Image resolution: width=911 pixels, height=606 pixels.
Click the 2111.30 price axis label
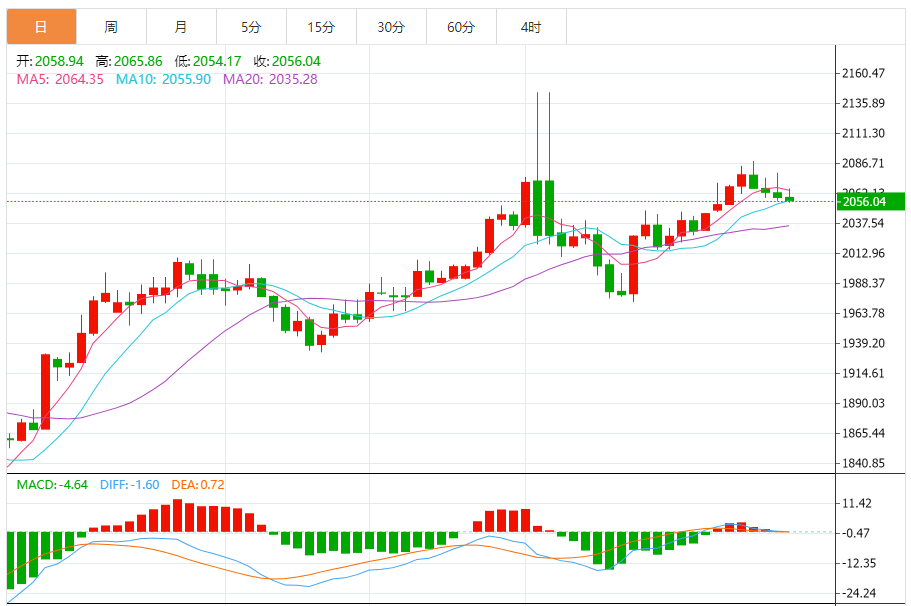point(863,134)
